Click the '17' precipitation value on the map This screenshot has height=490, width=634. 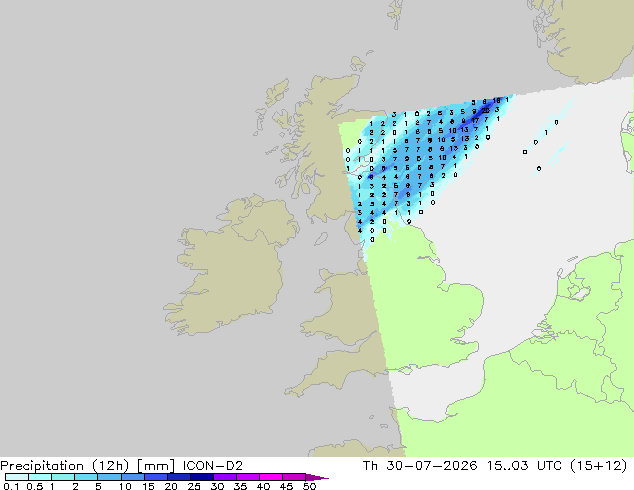click(475, 120)
